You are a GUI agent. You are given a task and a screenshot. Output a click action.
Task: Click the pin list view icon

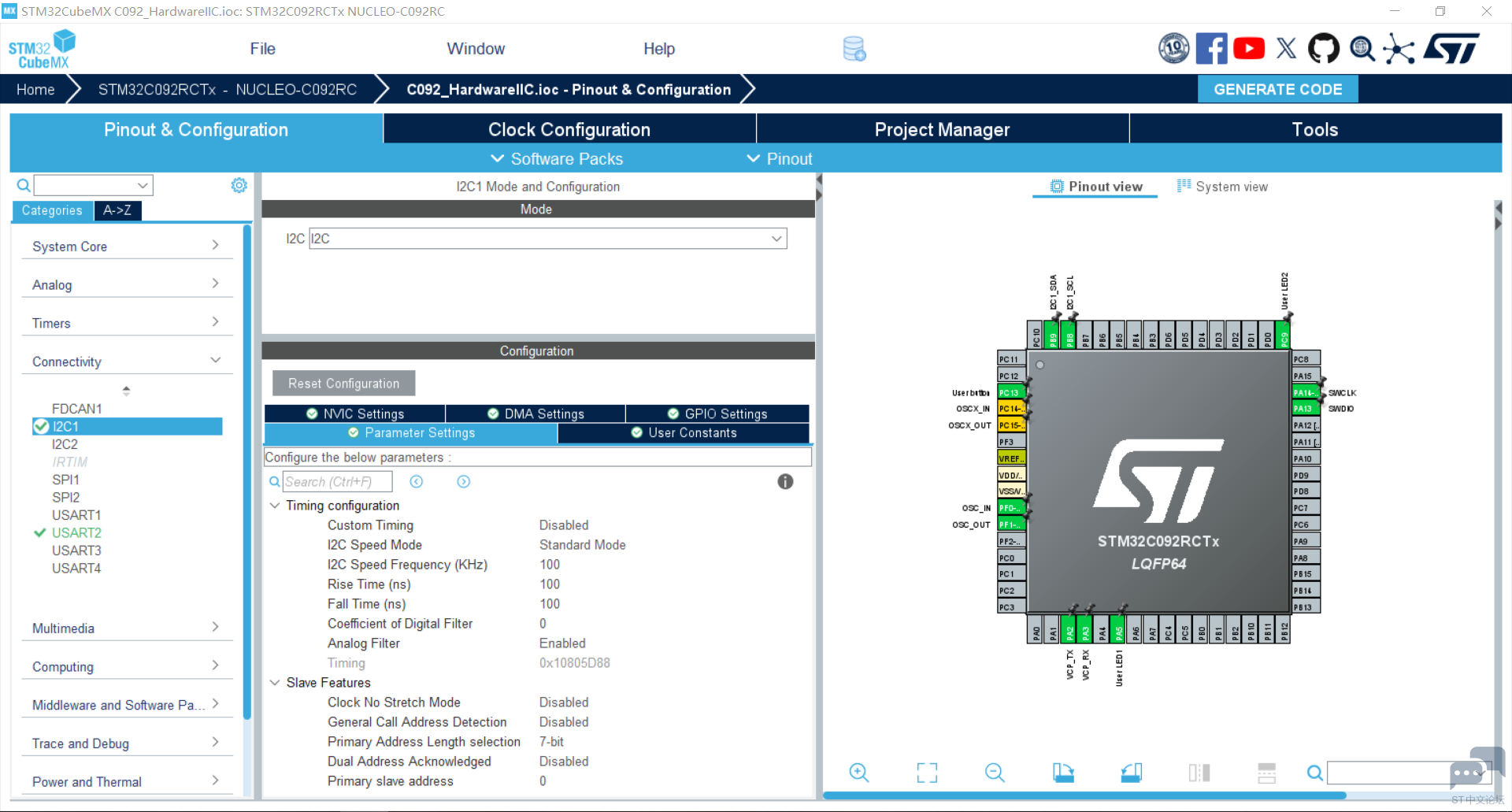1267,773
